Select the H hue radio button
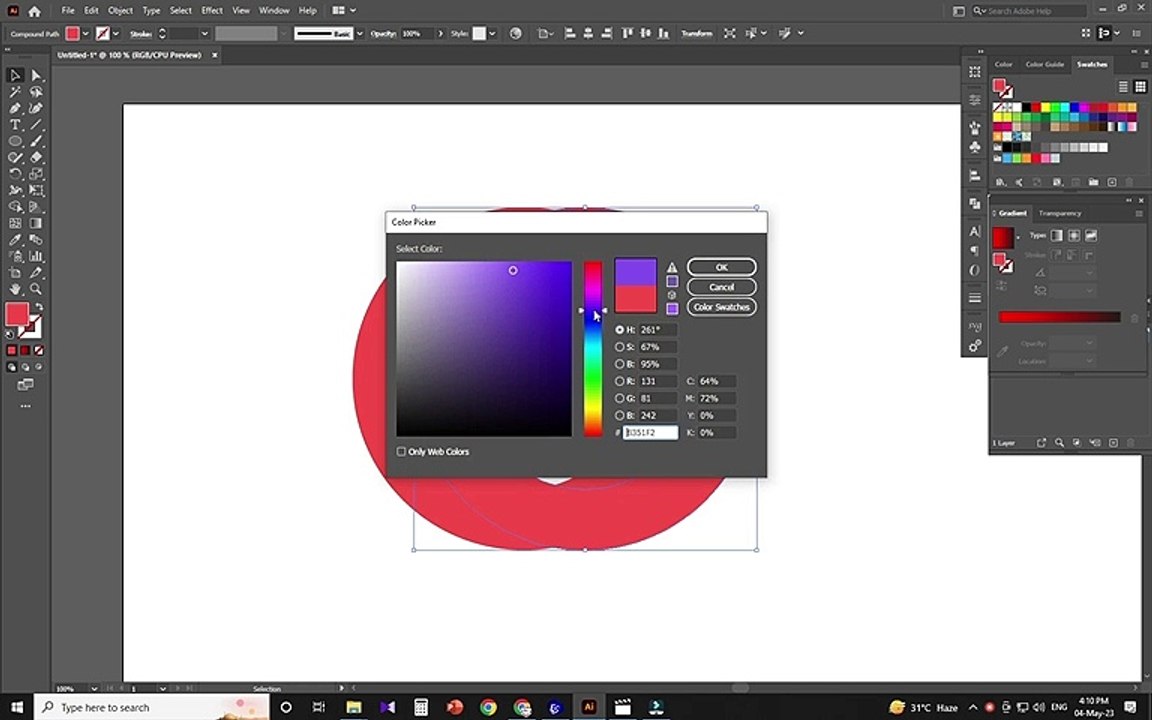 point(619,330)
